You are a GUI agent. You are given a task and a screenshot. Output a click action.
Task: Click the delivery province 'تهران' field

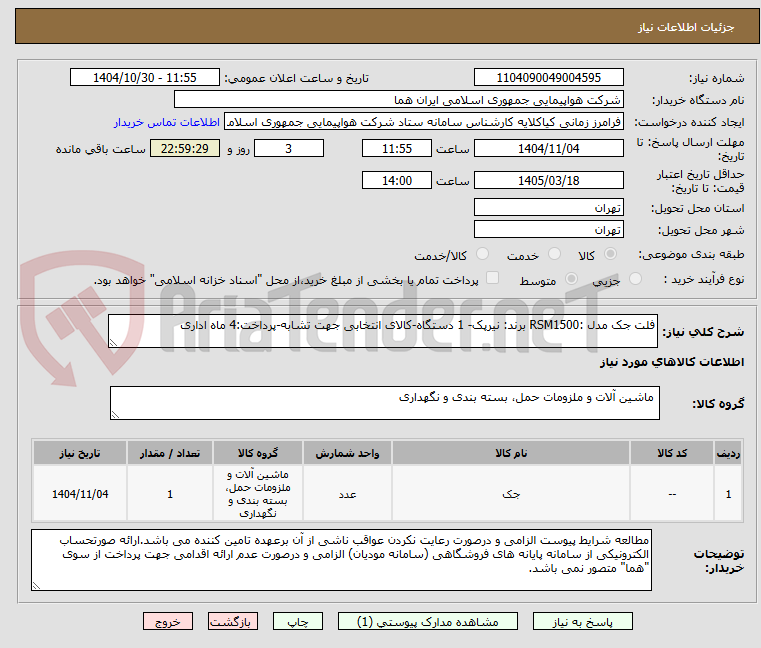548,208
